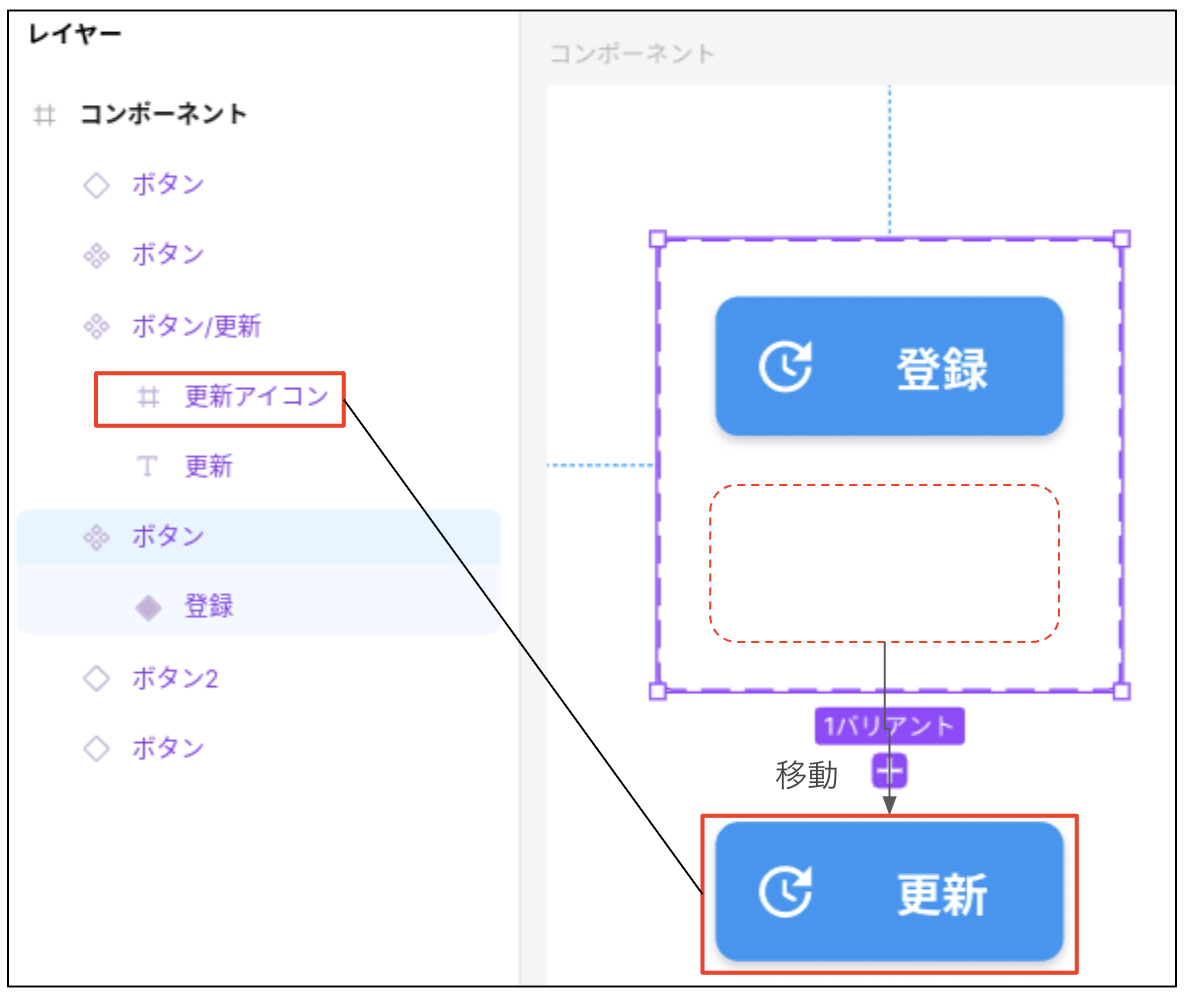
Task: Select the ボタン layer directly below コンポーネント
Action: click(x=168, y=185)
